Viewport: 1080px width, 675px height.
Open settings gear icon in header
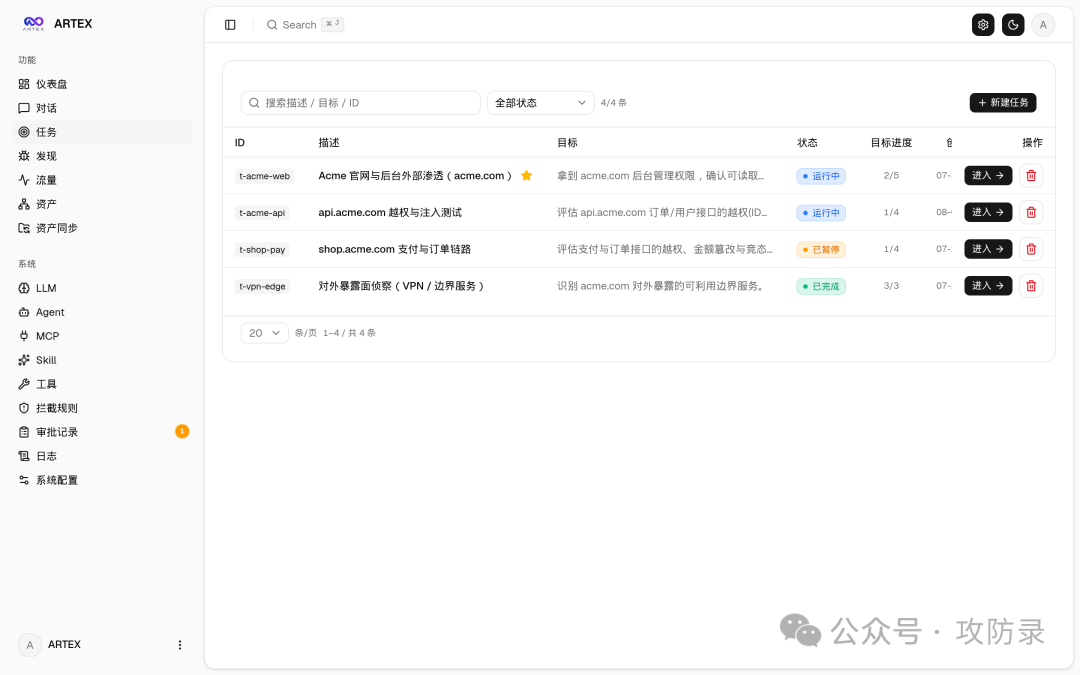pos(983,25)
